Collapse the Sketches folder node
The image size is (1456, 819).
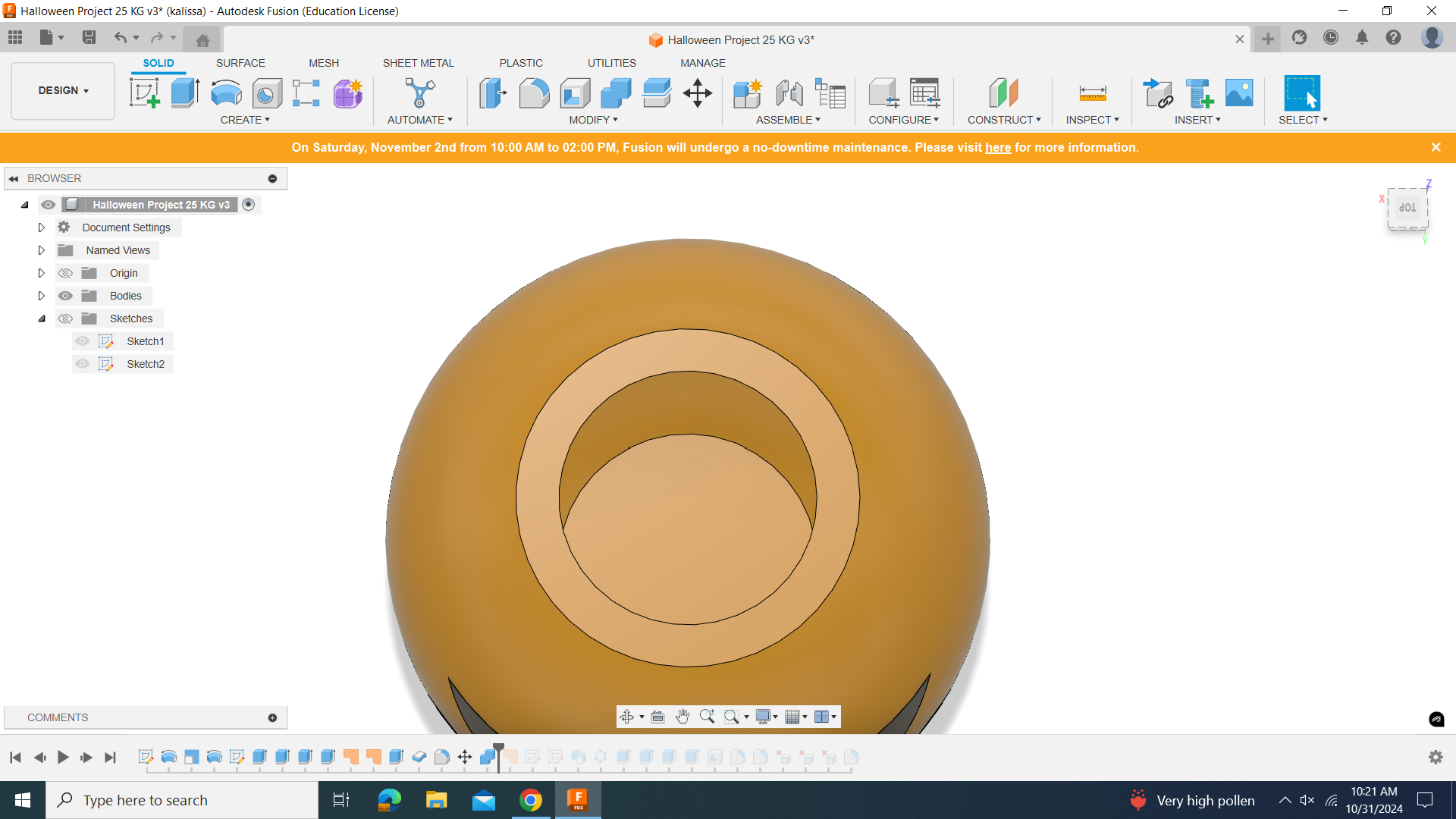pyautogui.click(x=42, y=318)
